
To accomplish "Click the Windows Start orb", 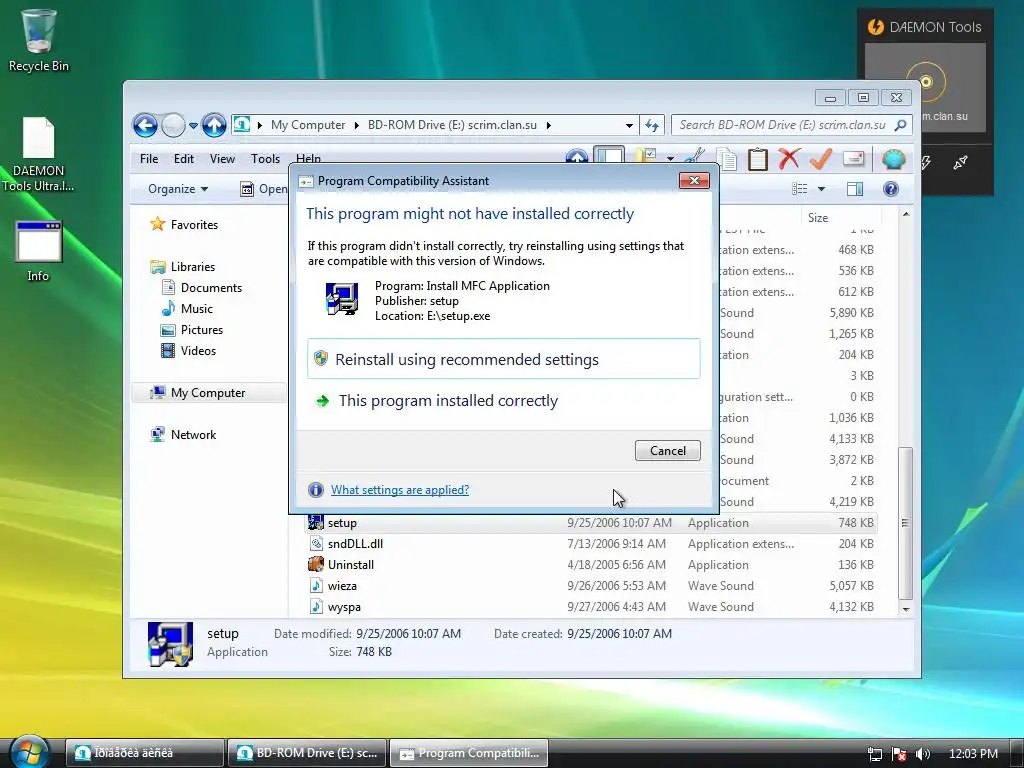I will click(30, 752).
